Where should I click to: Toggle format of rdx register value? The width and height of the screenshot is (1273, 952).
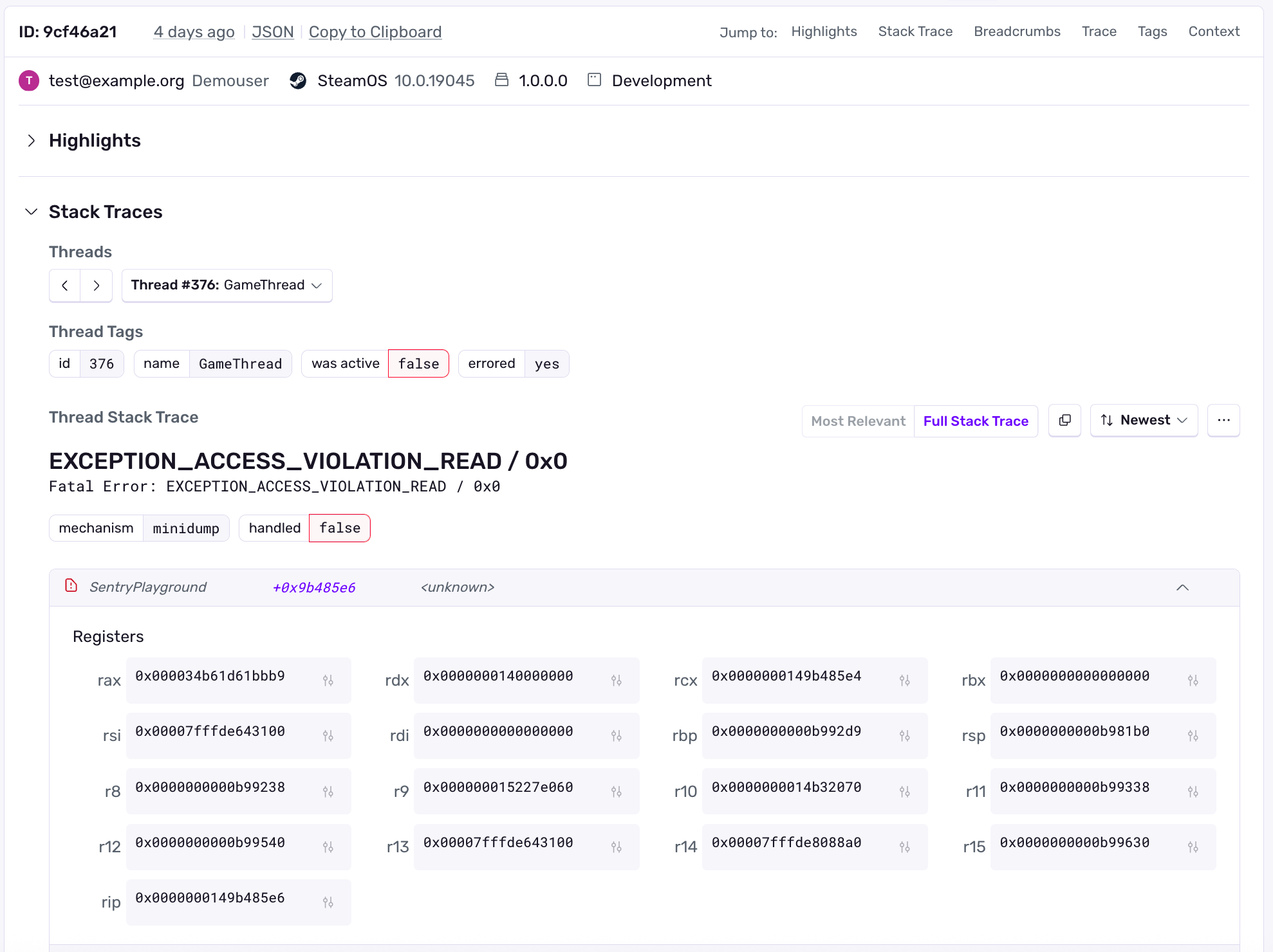(616, 681)
